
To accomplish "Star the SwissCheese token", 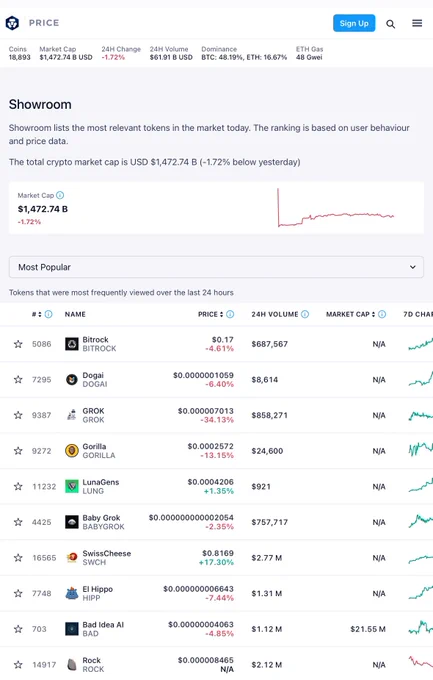I will coord(18,558).
